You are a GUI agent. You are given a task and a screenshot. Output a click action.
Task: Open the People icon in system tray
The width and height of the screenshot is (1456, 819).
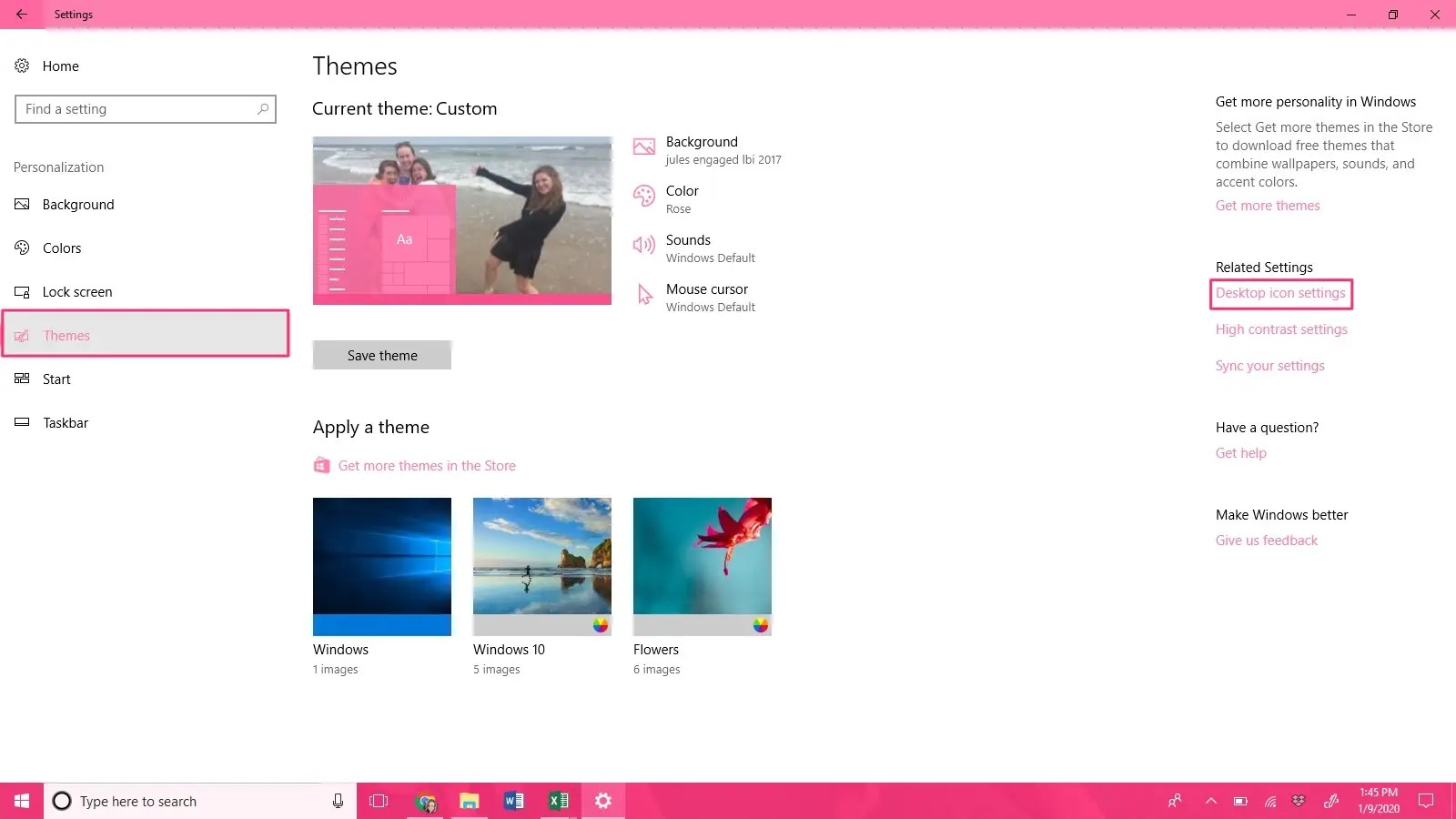[x=1175, y=801]
